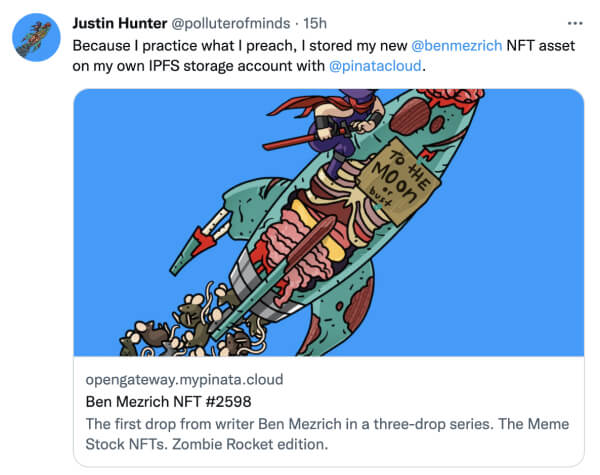The width and height of the screenshot is (600, 475).
Task: Click the "on my own IPFS storage account" text
Action: point(198,67)
